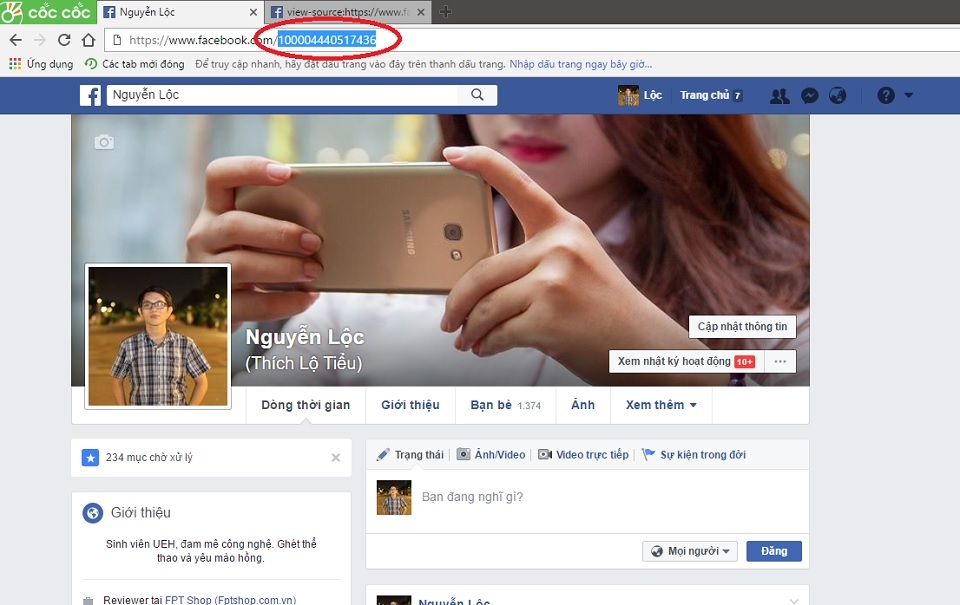Focus the Facebook search box
Image resolution: width=960 pixels, height=605 pixels.
click(x=282, y=95)
